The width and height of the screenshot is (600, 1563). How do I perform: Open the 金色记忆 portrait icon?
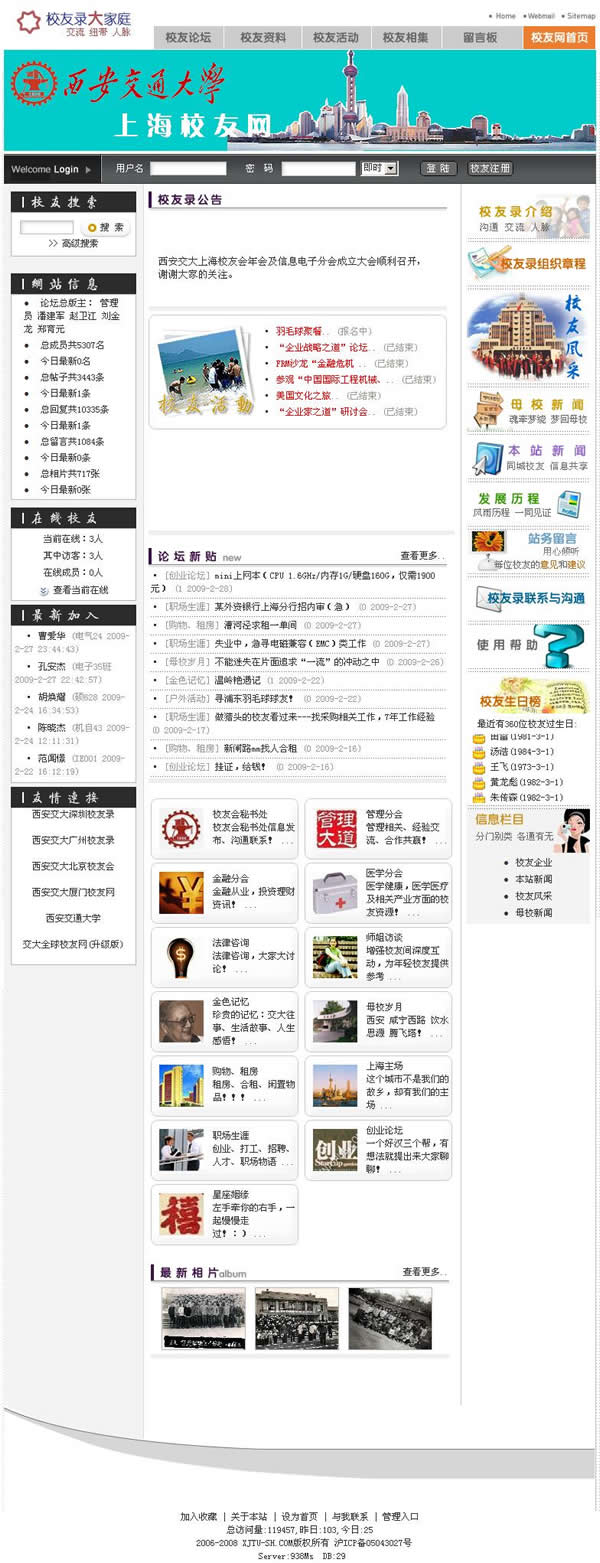pos(181,1021)
